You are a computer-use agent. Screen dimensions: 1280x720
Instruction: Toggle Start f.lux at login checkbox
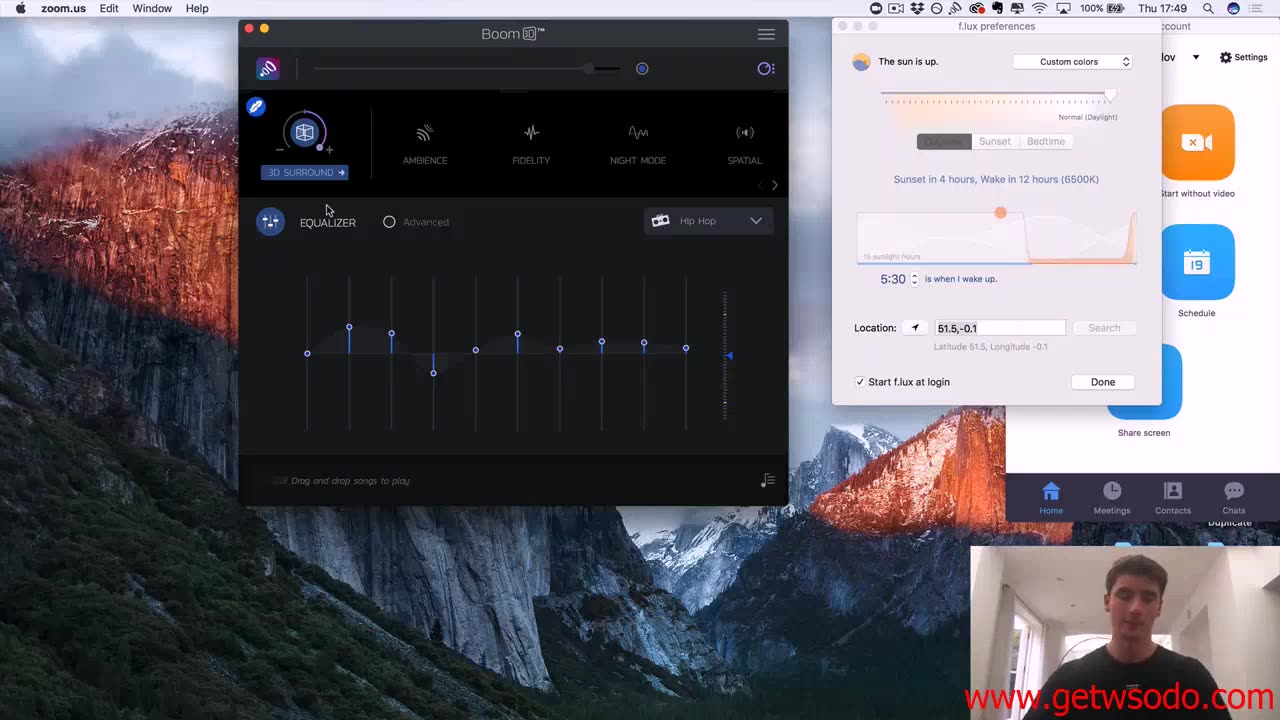click(x=860, y=382)
